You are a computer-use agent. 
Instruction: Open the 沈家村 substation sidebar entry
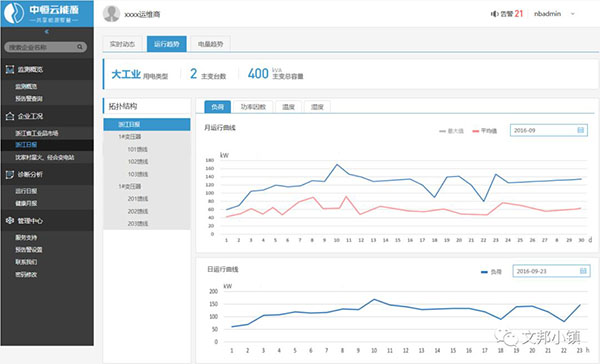45,157
